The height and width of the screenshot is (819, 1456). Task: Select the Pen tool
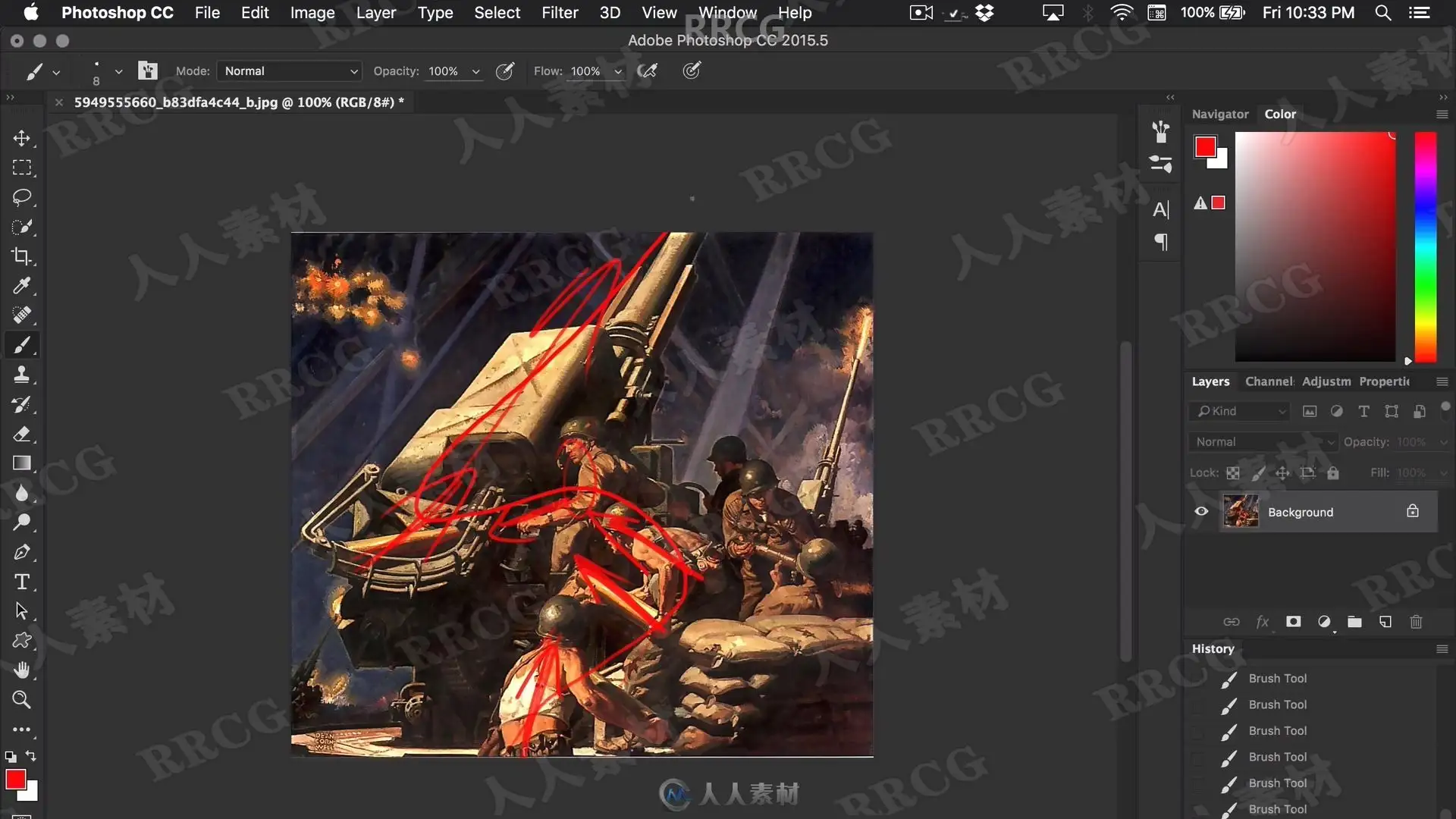tap(21, 552)
